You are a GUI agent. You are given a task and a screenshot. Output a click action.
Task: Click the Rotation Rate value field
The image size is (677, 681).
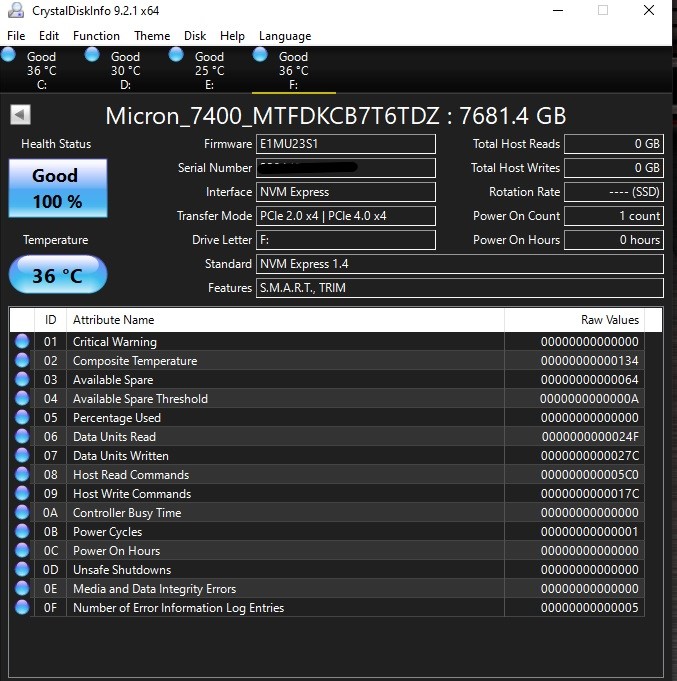[614, 192]
